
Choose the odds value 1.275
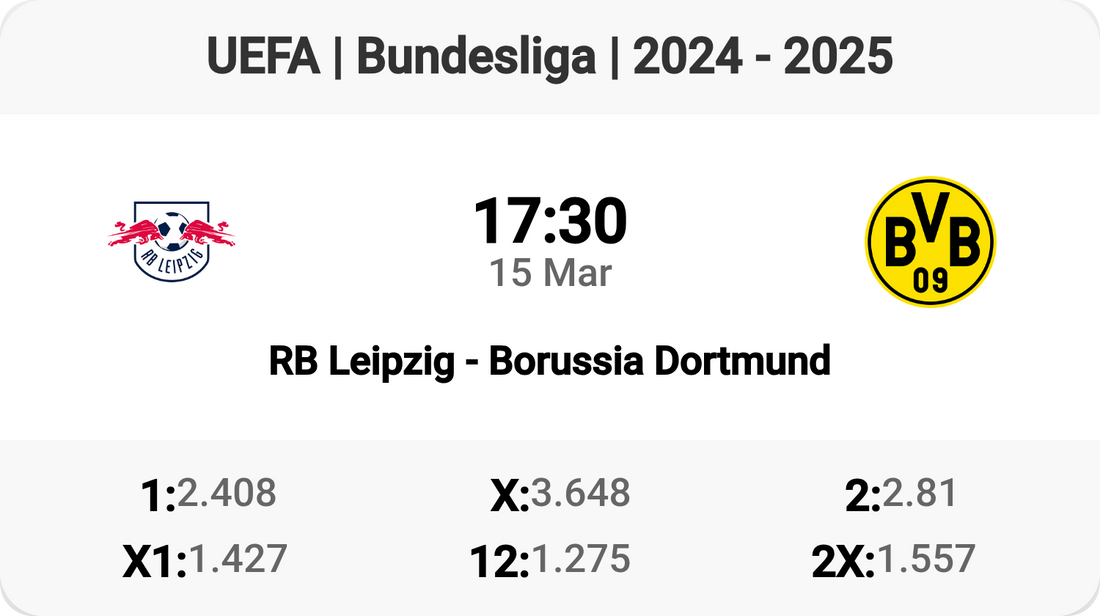point(581,559)
